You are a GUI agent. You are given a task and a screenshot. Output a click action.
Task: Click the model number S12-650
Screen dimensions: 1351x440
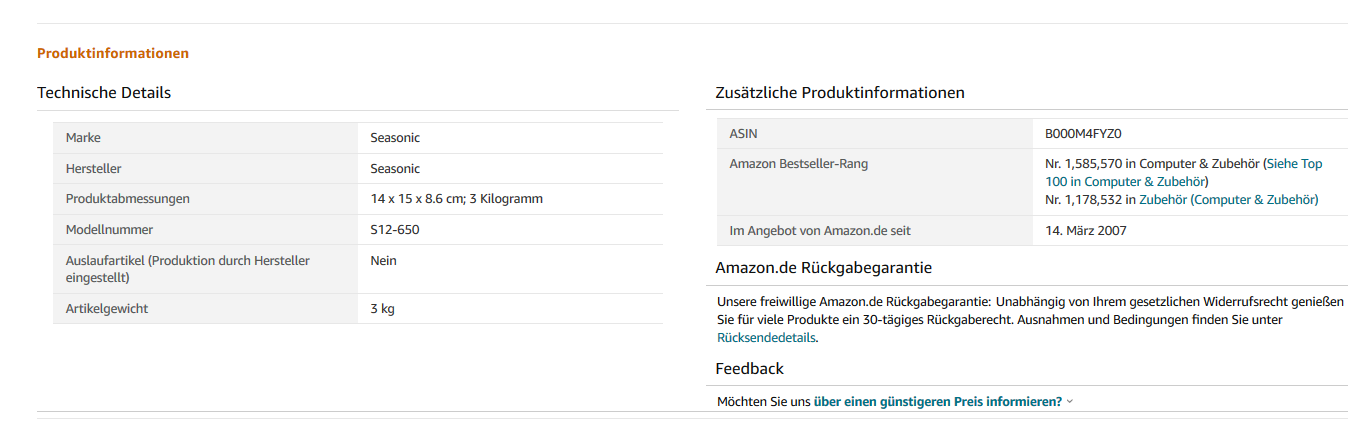(394, 231)
